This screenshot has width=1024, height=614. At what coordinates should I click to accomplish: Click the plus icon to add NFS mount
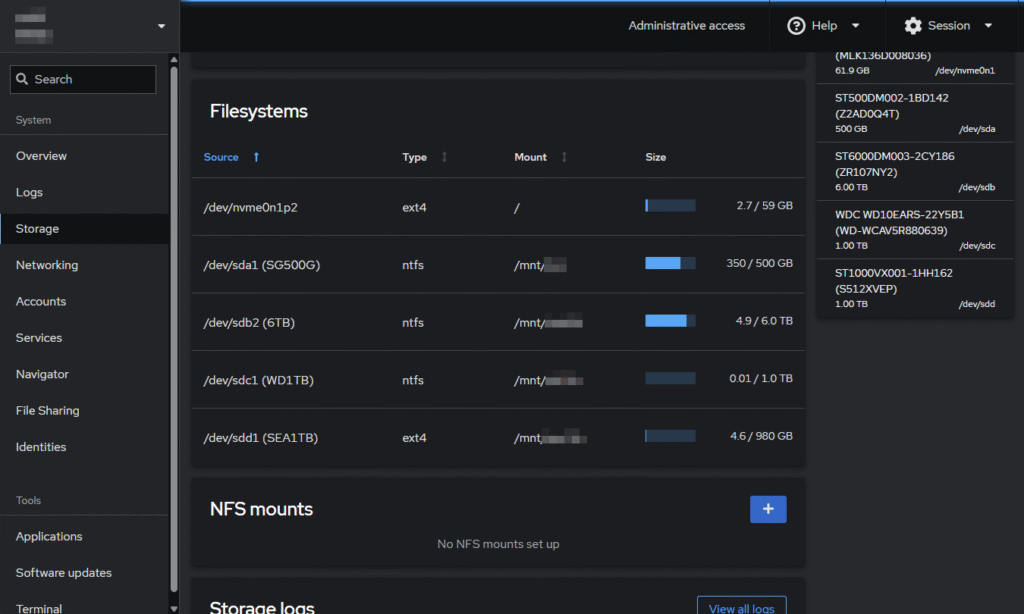tap(768, 509)
